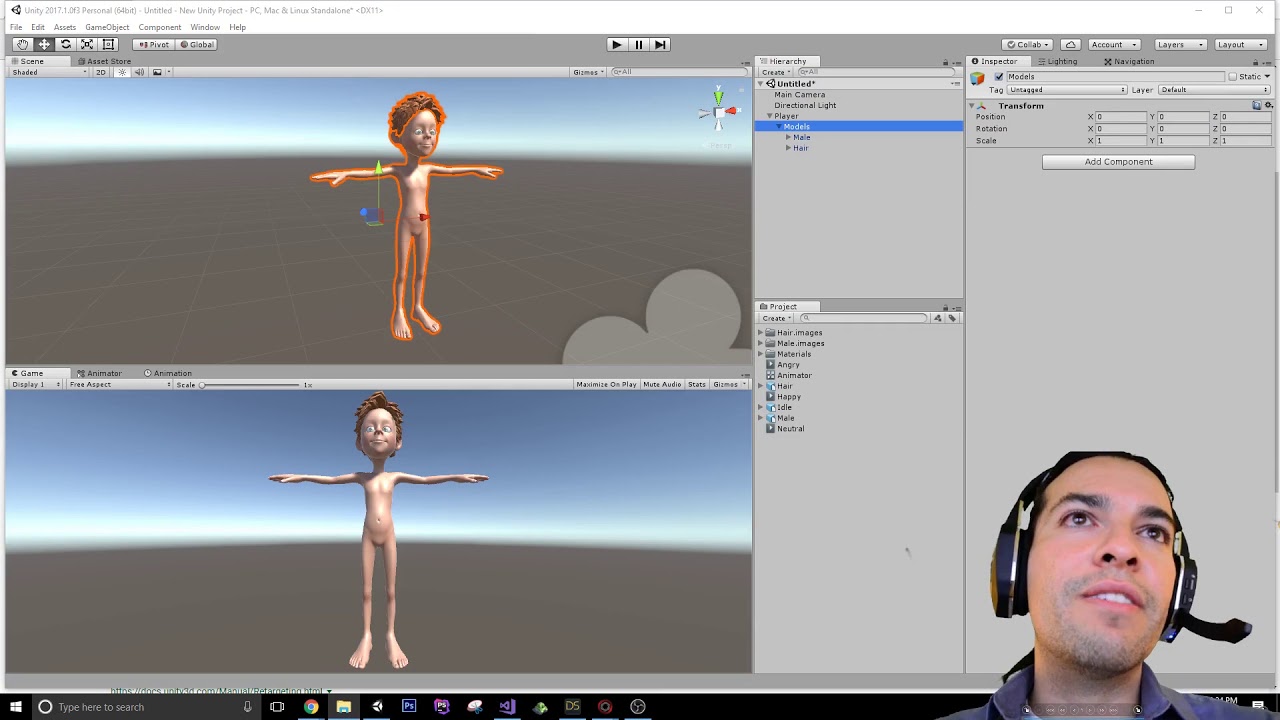Toggle scene audio speaker icon
The height and width of the screenshot is (720, 1280).
coord(139,72)
